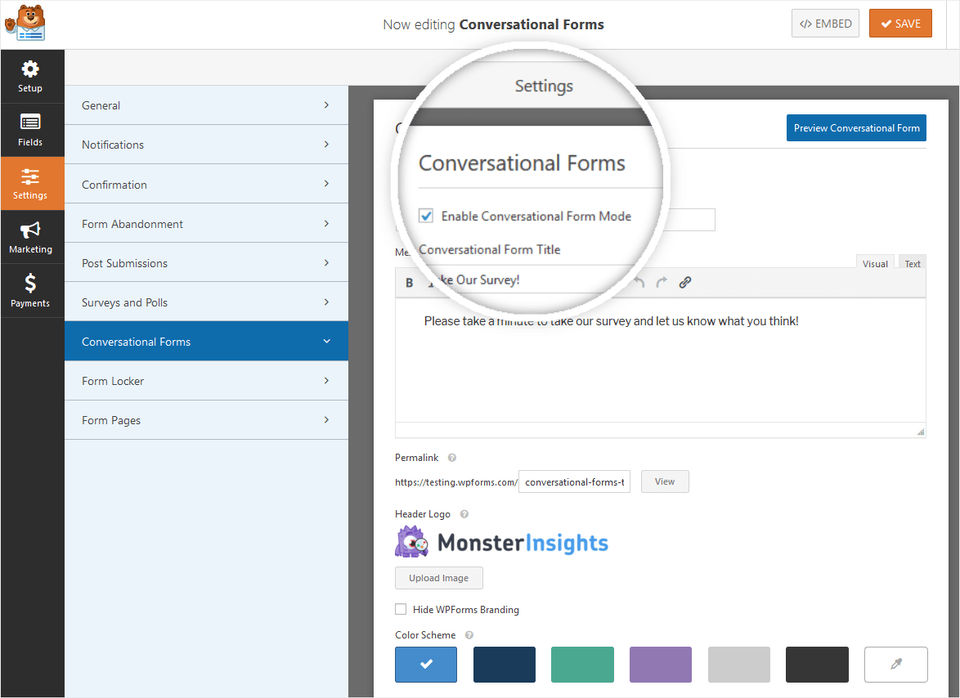Click the Header Logo help icon
This screenshot has height=698, width=960.
coord(463,514)
